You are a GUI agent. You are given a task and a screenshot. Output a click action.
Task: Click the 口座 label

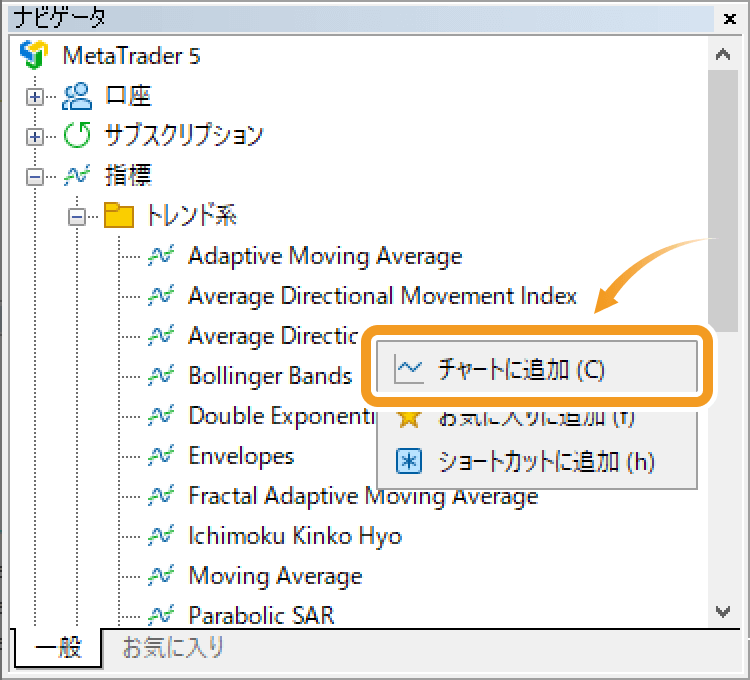point(128,96)
